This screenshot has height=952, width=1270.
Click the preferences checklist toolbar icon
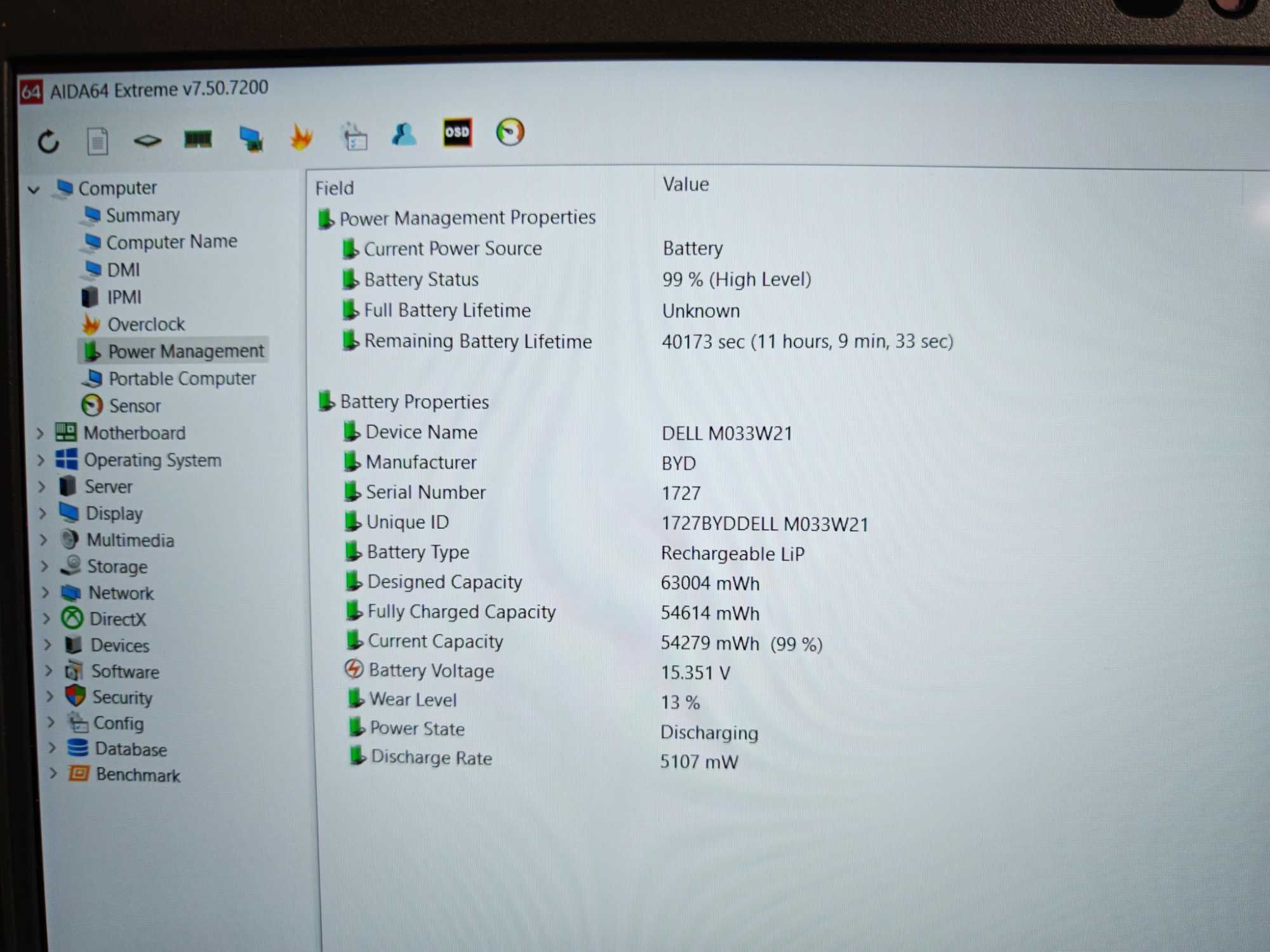coord(354,136)
